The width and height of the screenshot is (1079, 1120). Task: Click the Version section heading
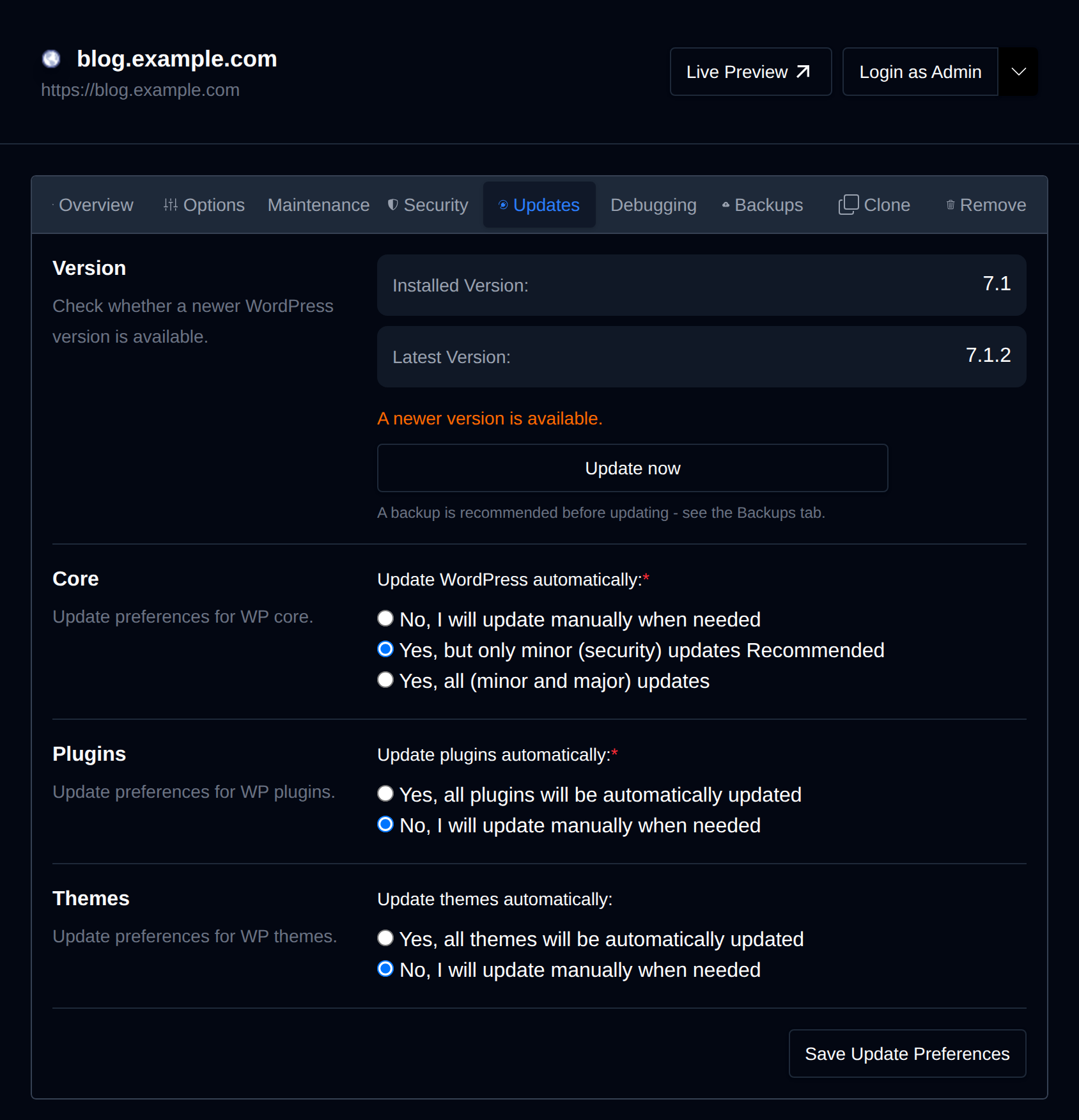tap(89, 268)
